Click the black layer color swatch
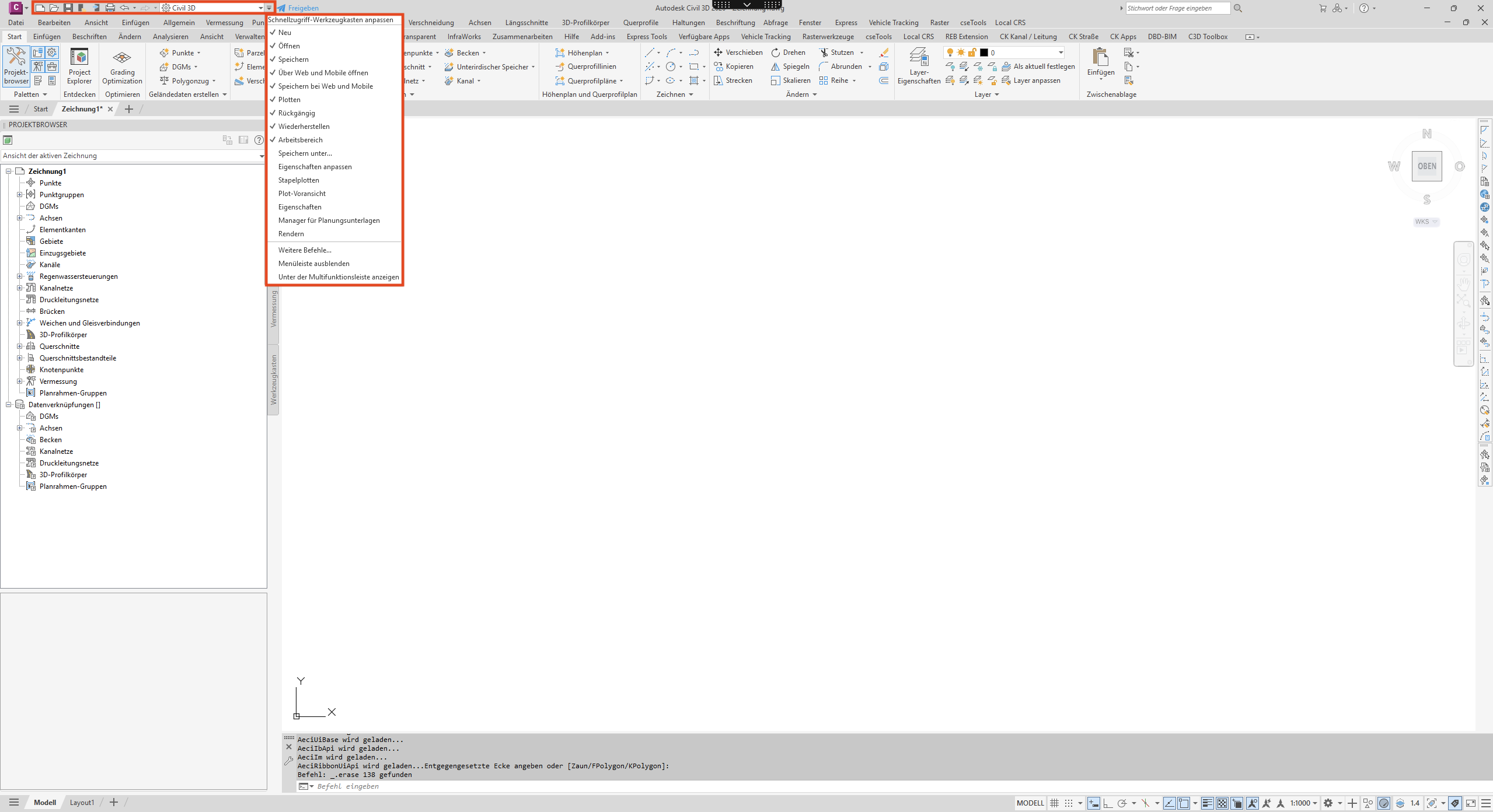Viewport: 1493px width, 812px height. coord(984,52)
